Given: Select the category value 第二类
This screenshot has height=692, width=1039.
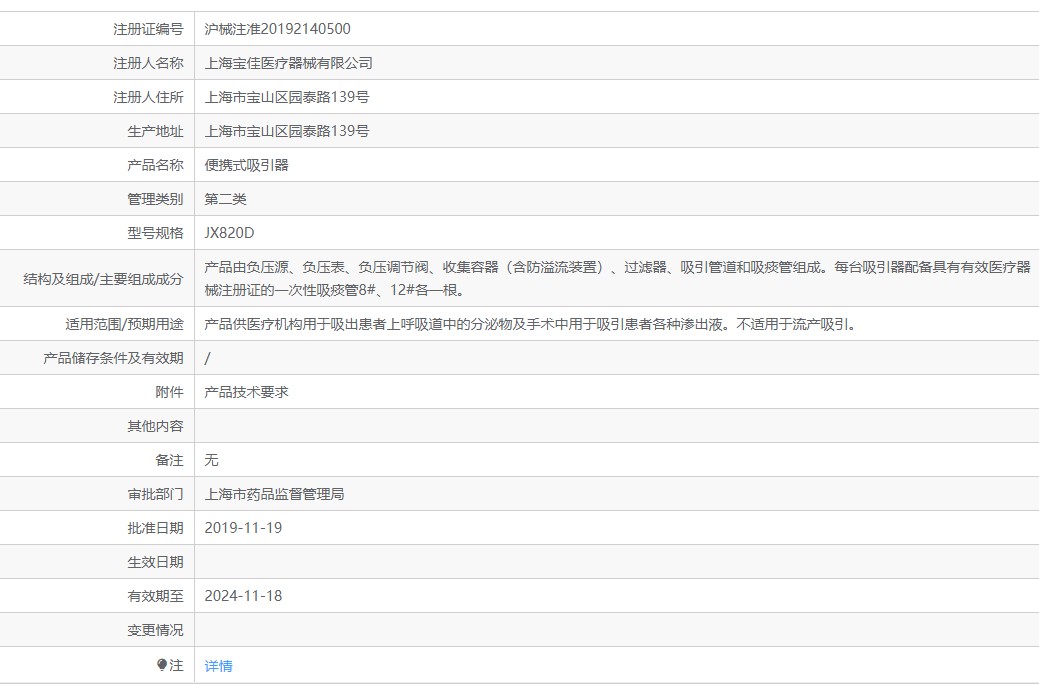Looking at the screenshot, I should (x=227, y=198).
